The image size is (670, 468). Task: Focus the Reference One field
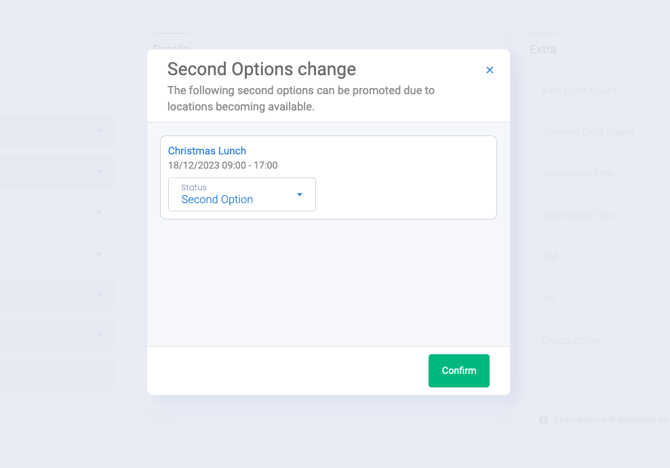[600, 174]
